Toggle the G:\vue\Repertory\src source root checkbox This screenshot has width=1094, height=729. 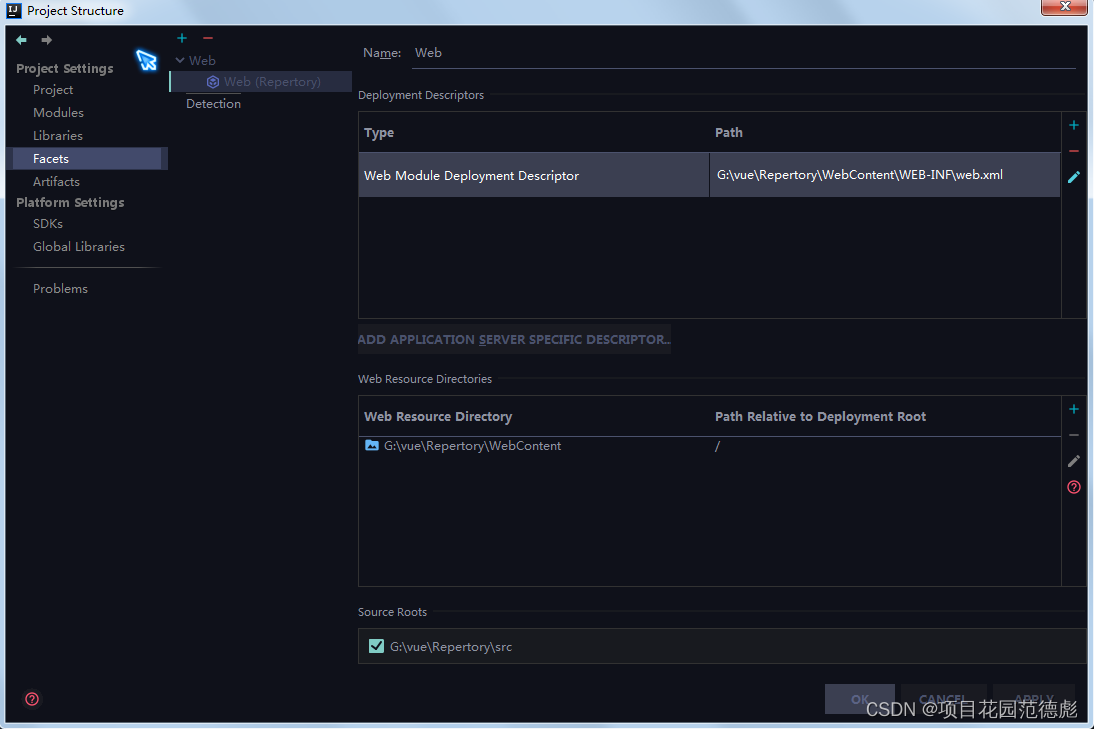click(376, 646)
